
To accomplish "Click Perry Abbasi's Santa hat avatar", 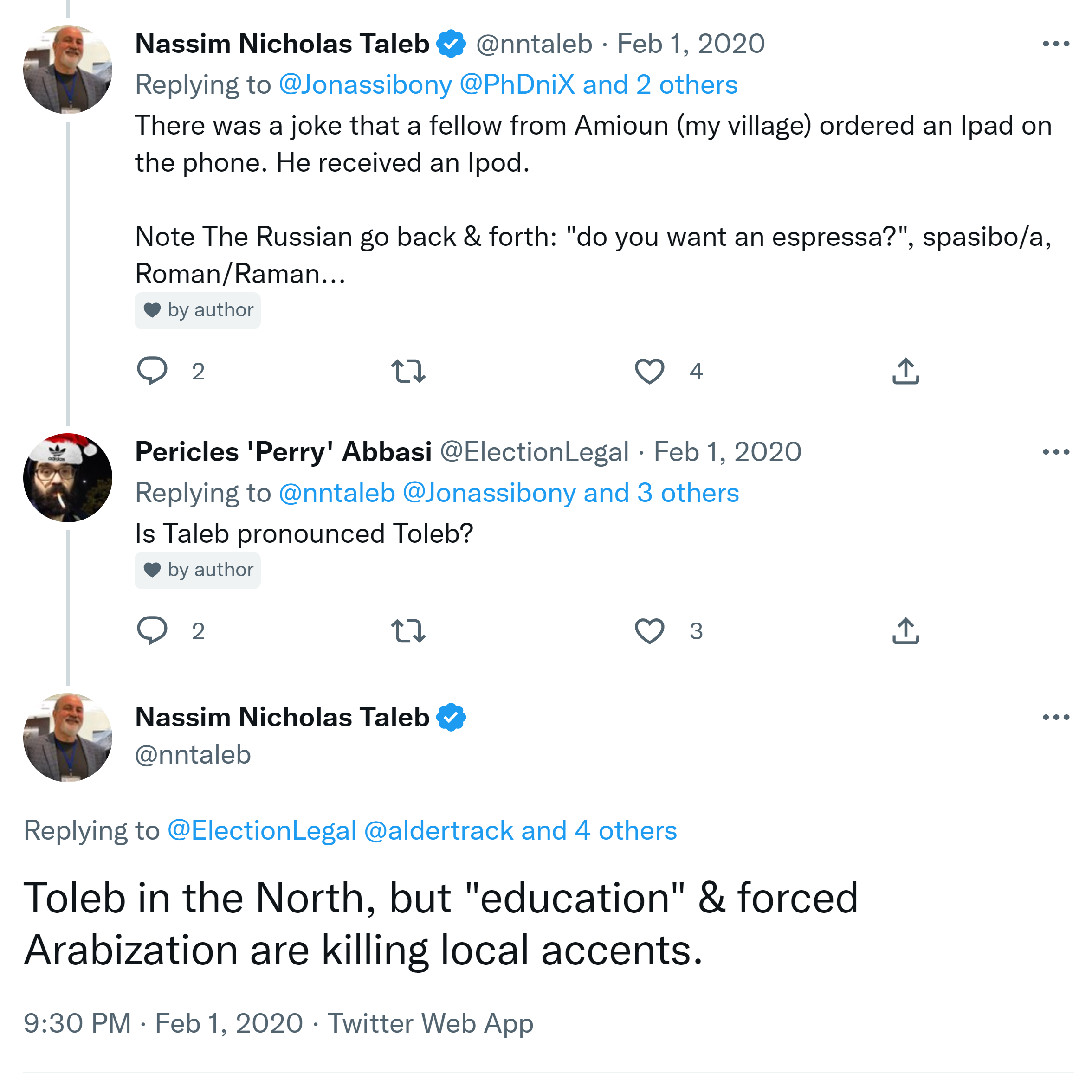I will (x=68, y=478).
